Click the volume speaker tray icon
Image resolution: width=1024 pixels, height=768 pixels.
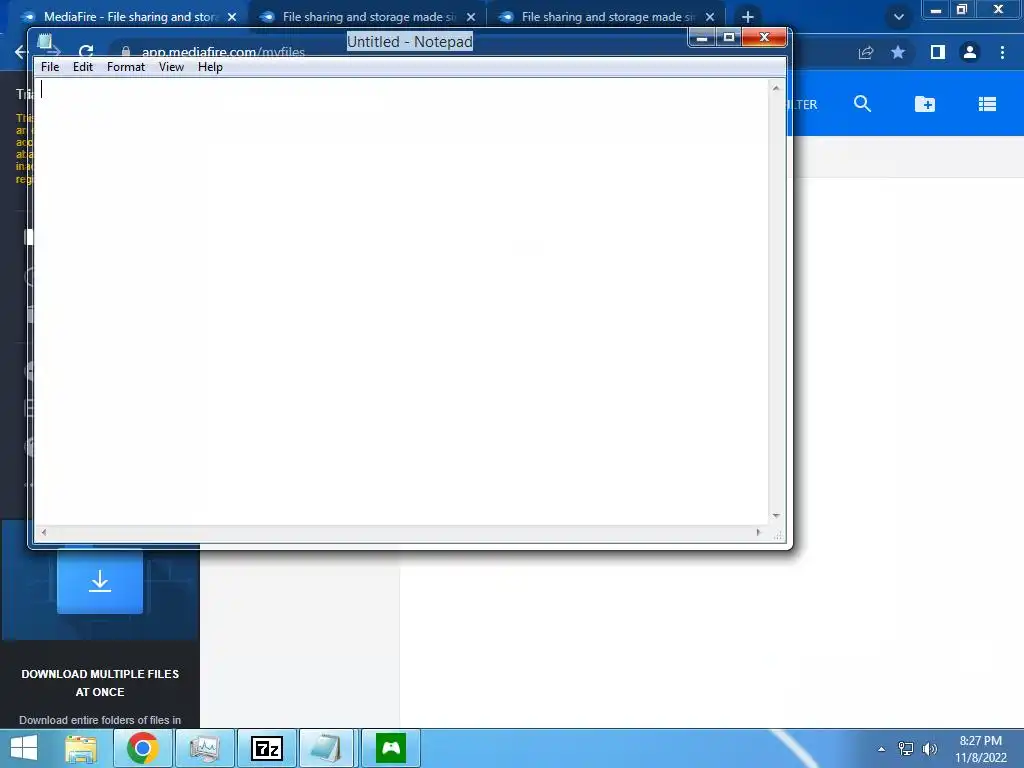[x=929, y=749]
